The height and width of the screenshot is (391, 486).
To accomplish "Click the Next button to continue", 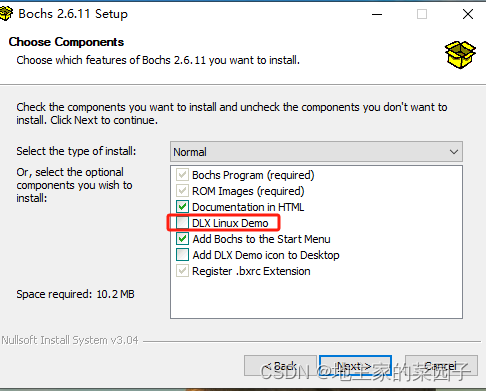I will coord(355,366).
